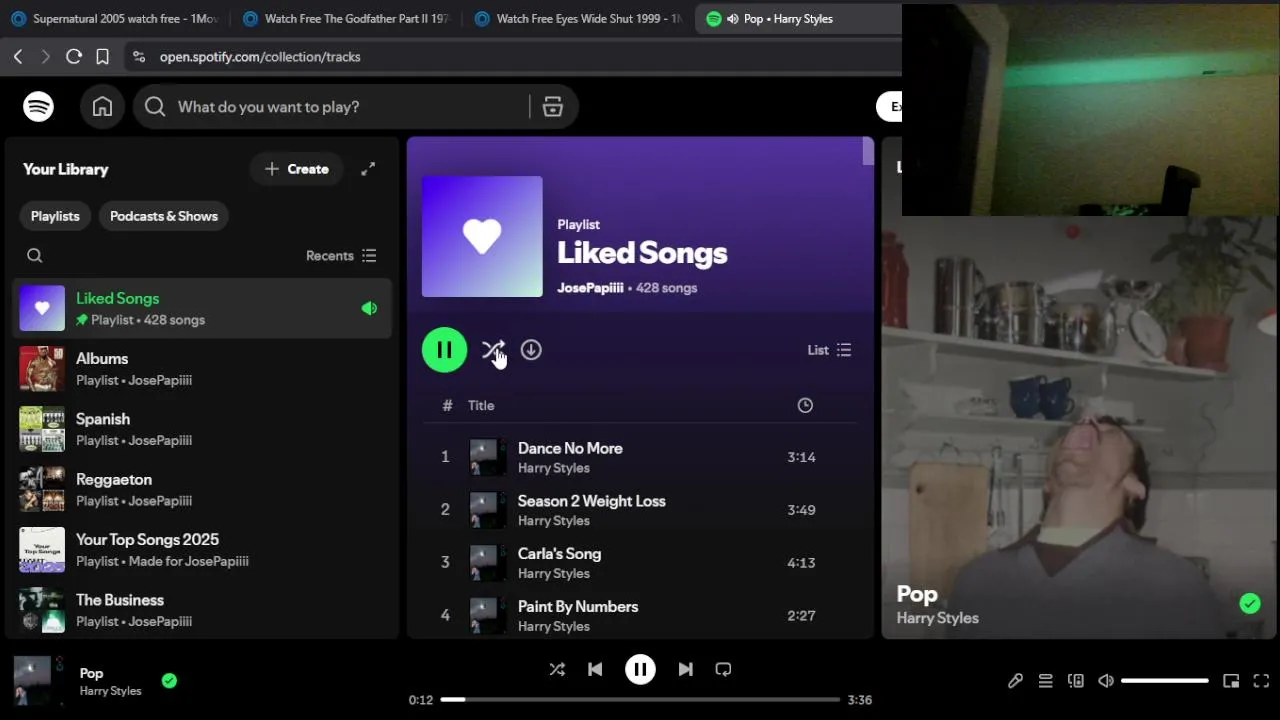Skip to next track
1280x720 pixels.
click(685, 669)
